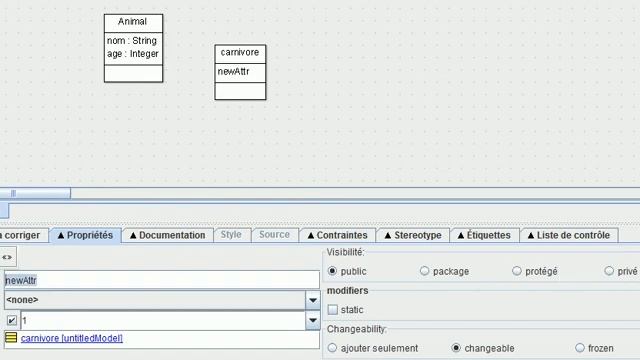
Task: Enable the static modifier checkbox
Action: [x=333, y=310]
